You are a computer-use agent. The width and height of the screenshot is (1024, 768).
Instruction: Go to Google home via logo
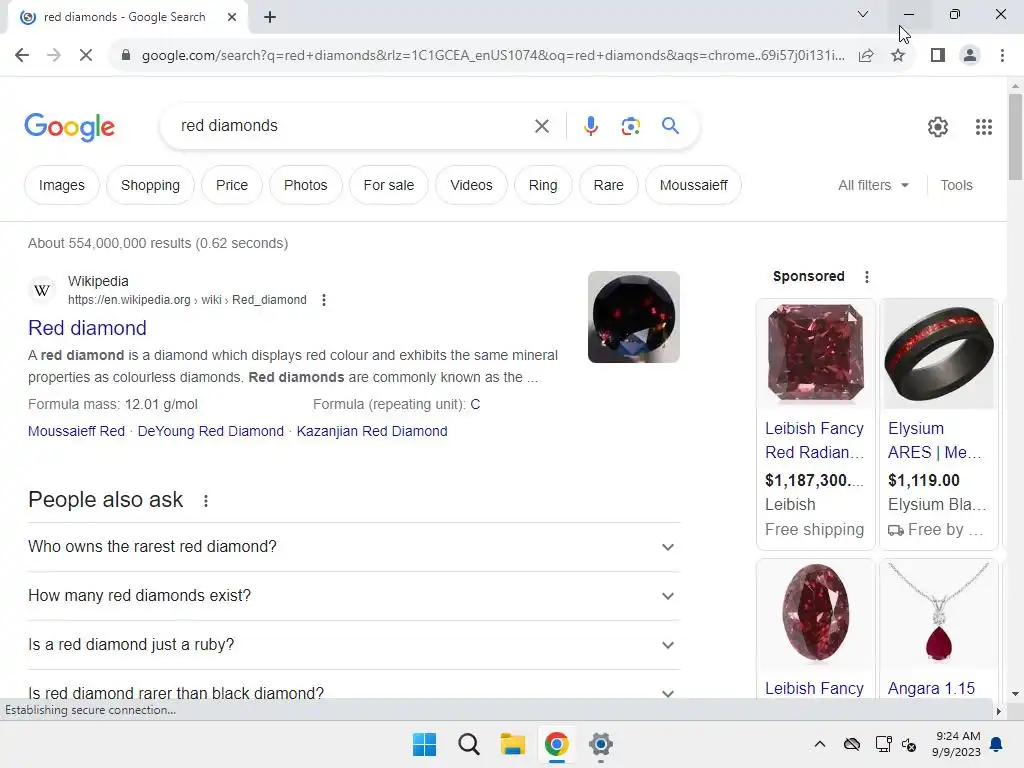point(69,127)
